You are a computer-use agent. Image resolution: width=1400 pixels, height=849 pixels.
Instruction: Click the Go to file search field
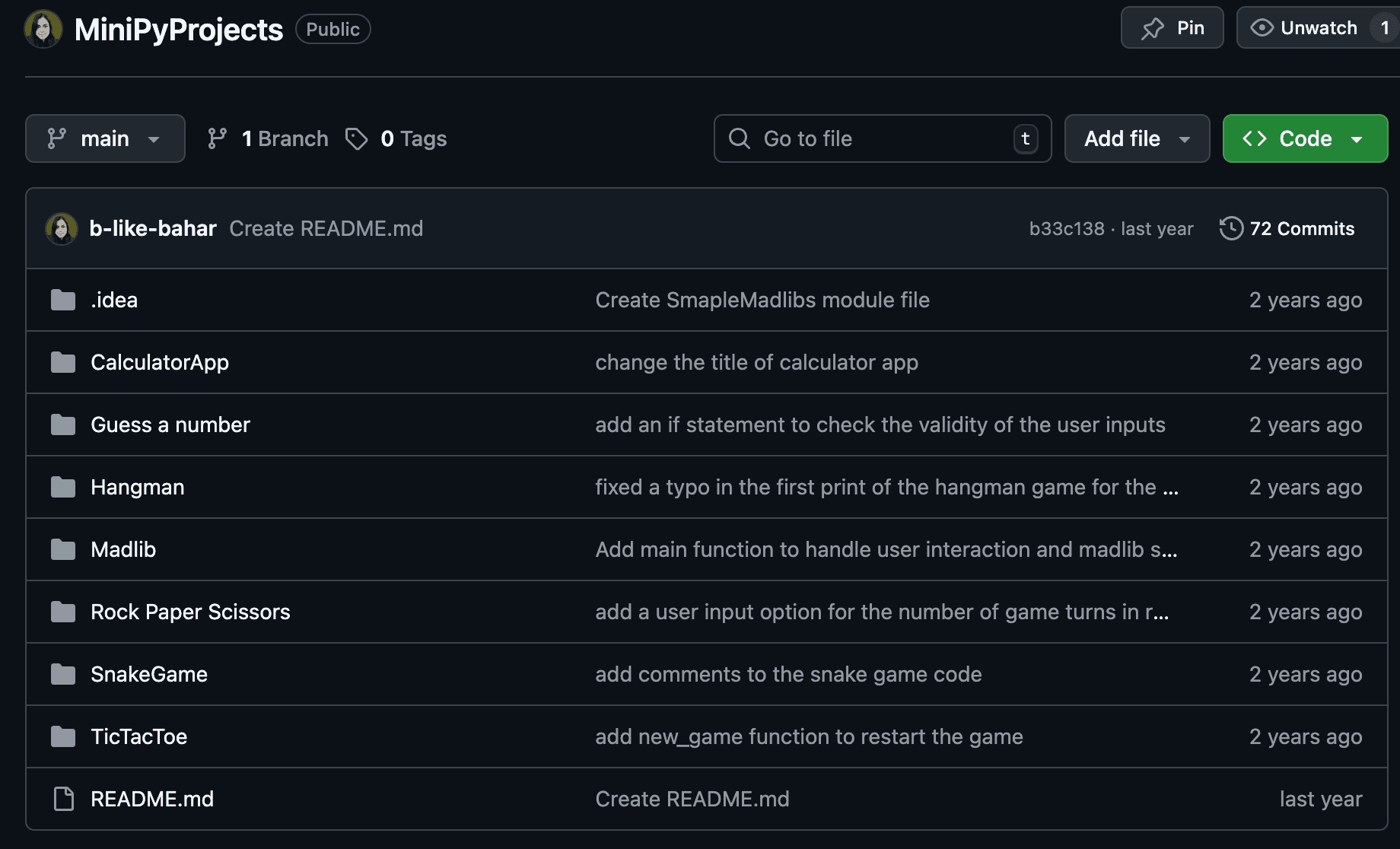[883, 138]
